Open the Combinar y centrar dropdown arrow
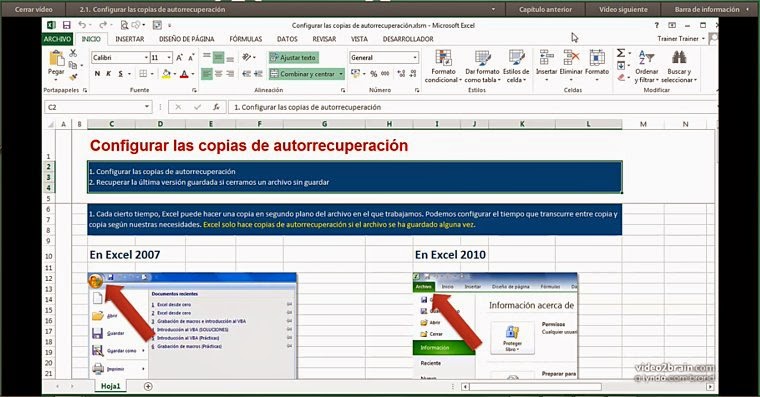This screenshot has width=760, height=397. pos(341,74)
